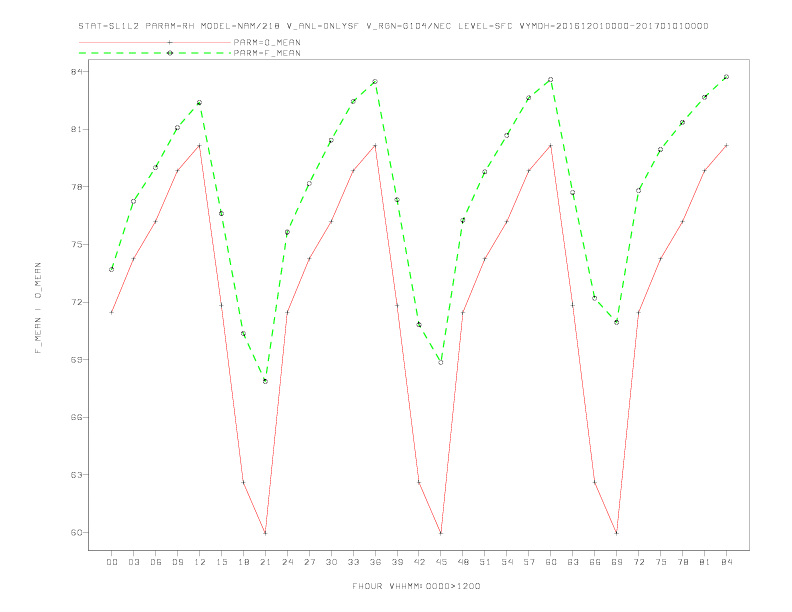
Task: Select the green F_MEAN circle marker at hour 45
Action: tap(441, 363)
